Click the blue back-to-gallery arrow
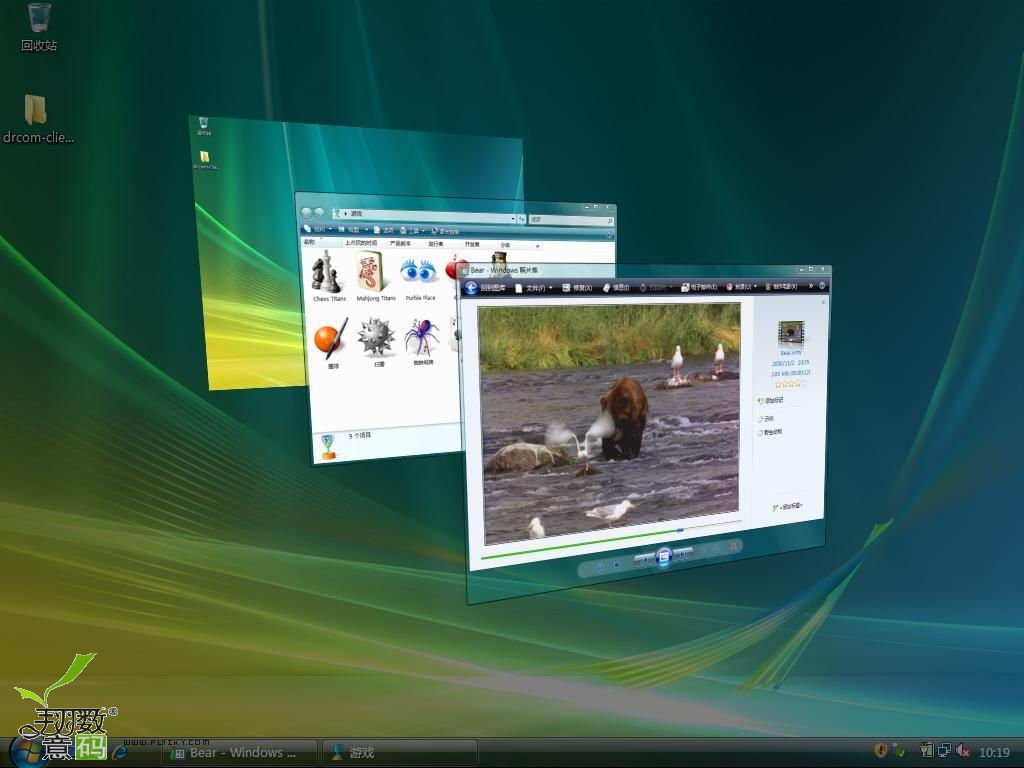 click(472, 288)
